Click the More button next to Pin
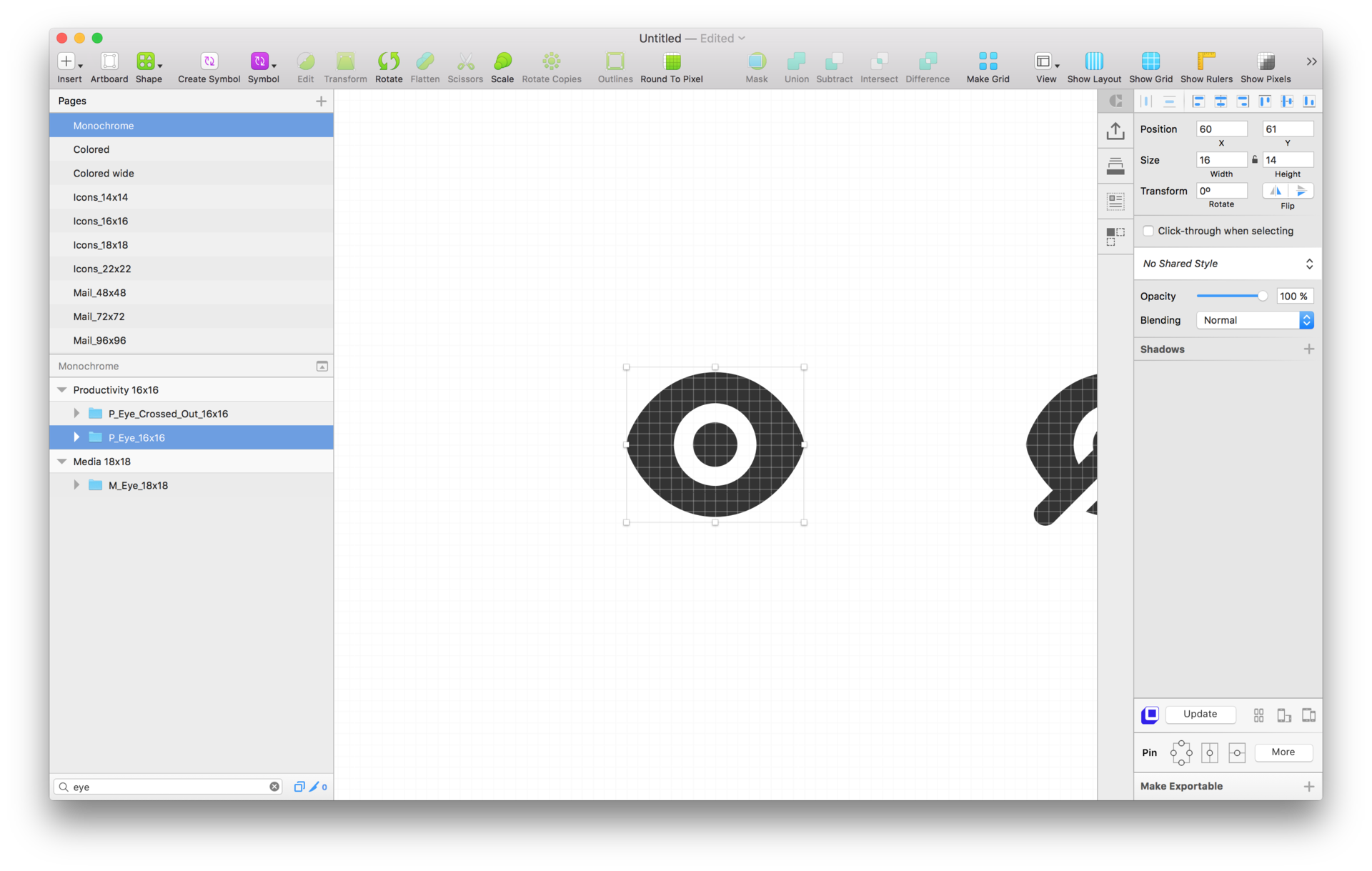The height and width of the screenshot is (871, 1372). (1283, 752)
